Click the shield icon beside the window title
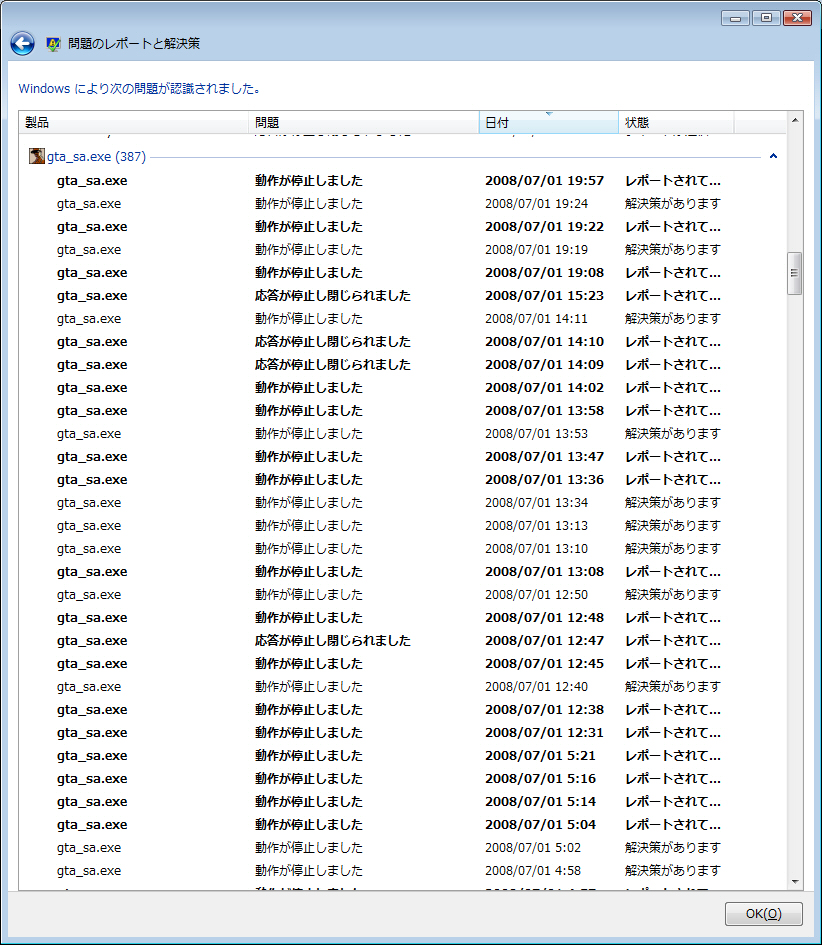822x945 pixels. (54, 45)
